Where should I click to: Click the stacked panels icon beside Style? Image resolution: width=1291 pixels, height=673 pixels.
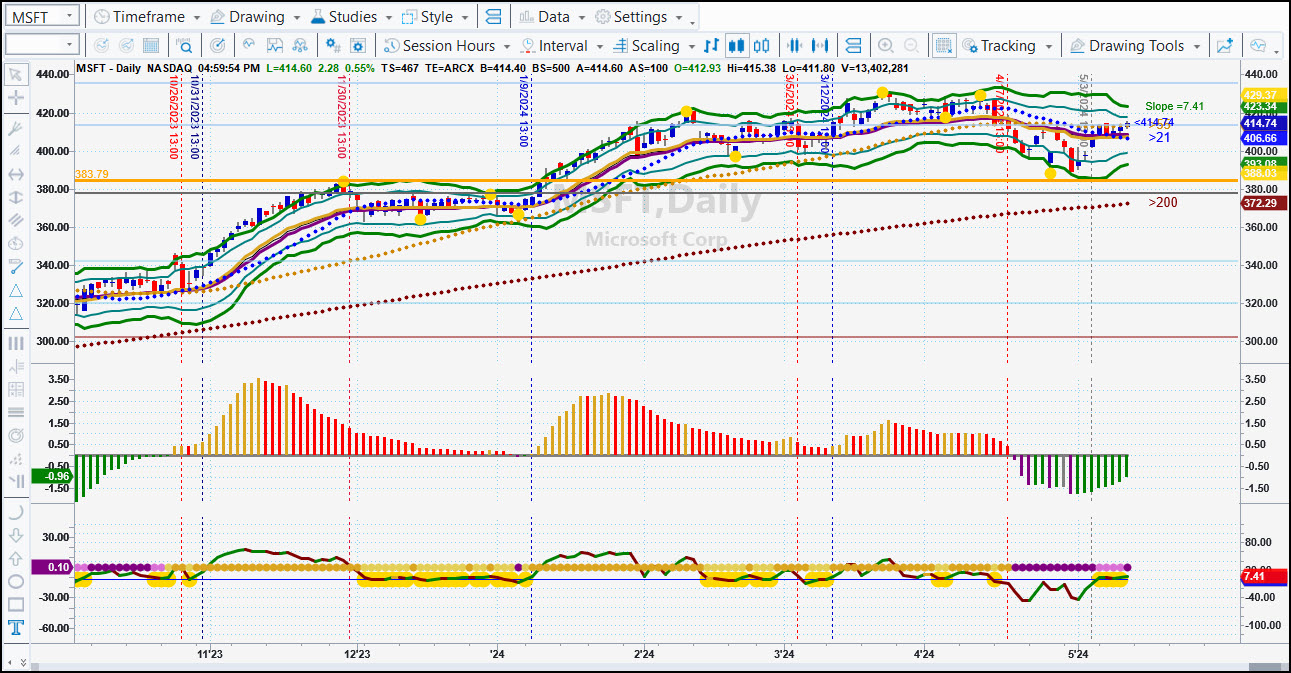coord(491,17)
